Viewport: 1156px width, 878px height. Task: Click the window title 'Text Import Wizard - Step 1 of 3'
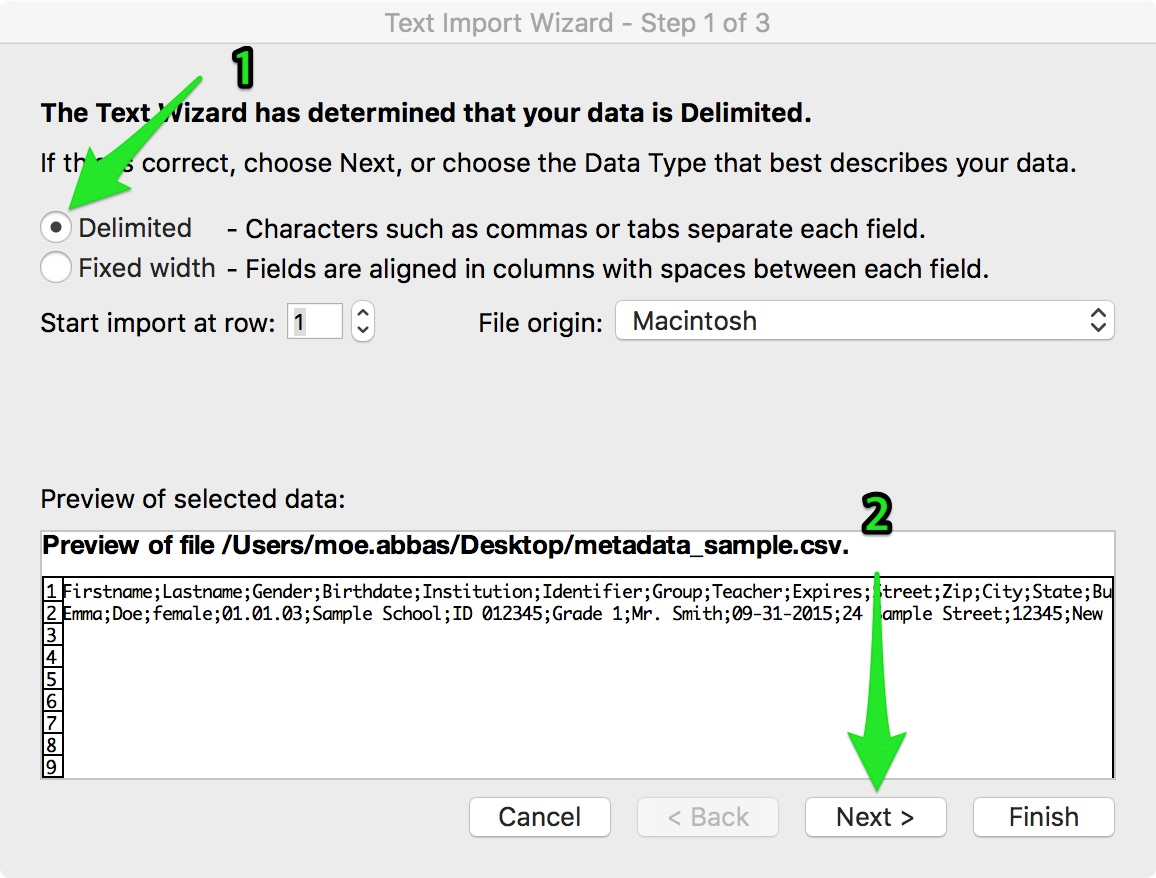point(577,23)
